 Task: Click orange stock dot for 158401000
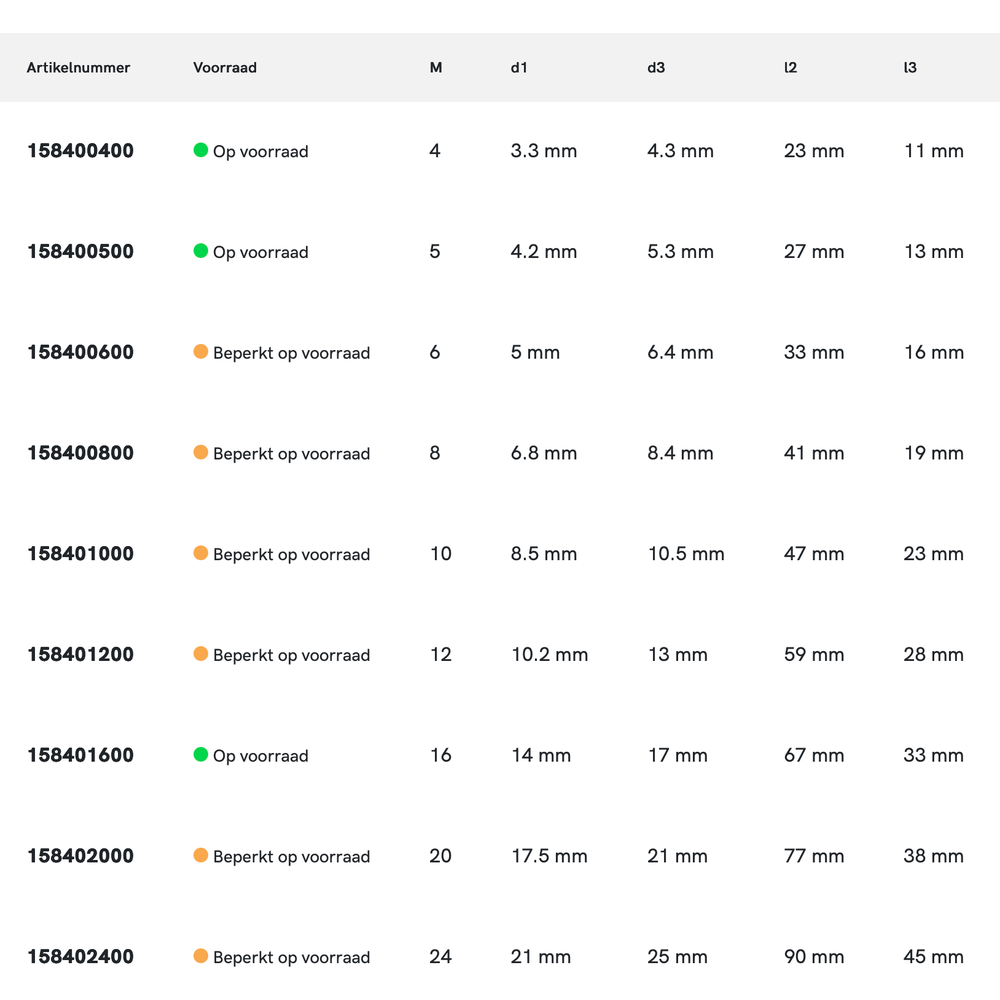point(200,553)
